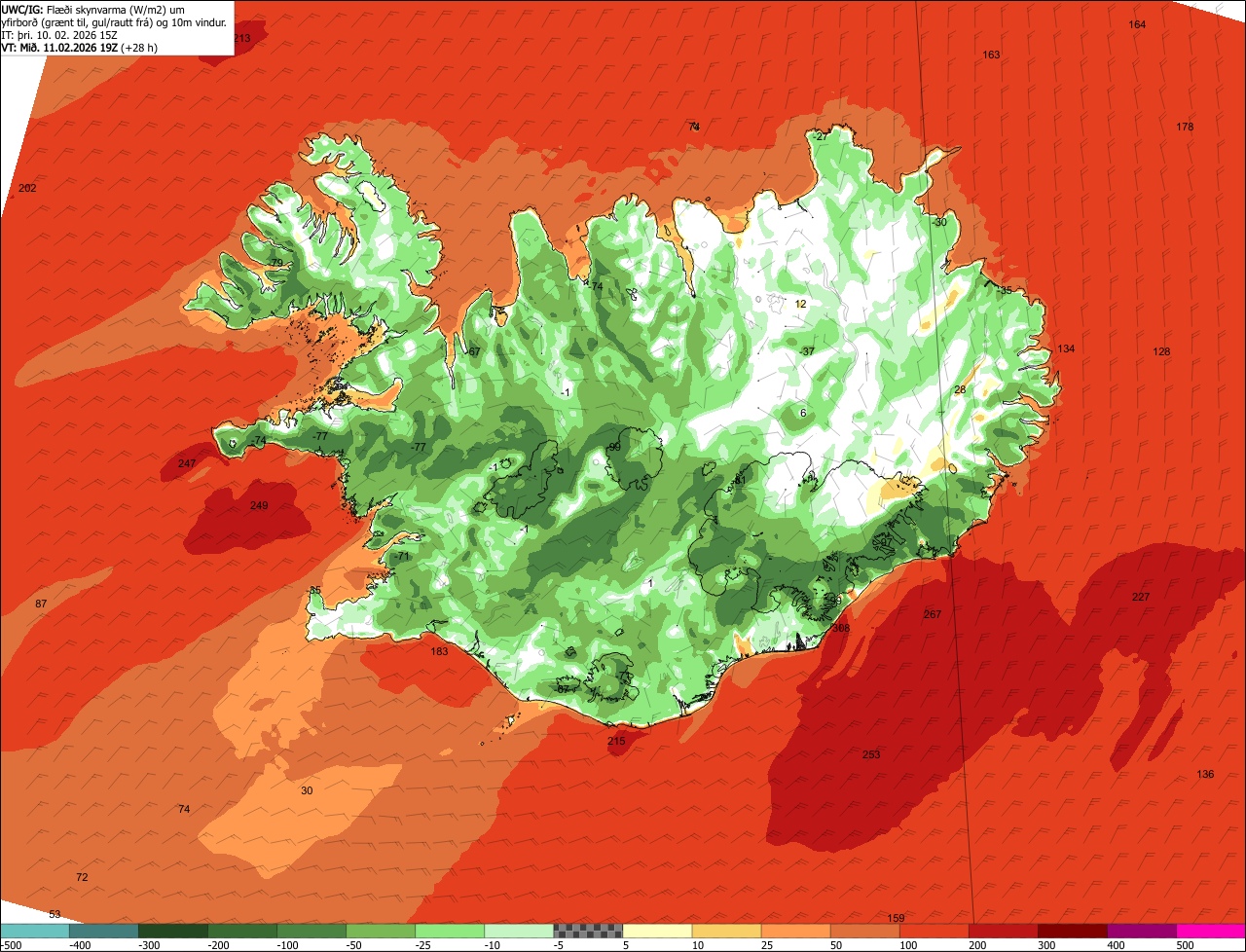Click the map value 253
The height and width of the screenshot is (952, 1246).
point(871,755)
